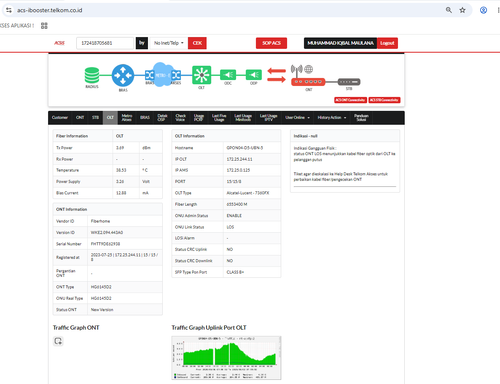500x384 pixels.
Task: Click the gray STB device icon
Action: click(x=349, y=82)
